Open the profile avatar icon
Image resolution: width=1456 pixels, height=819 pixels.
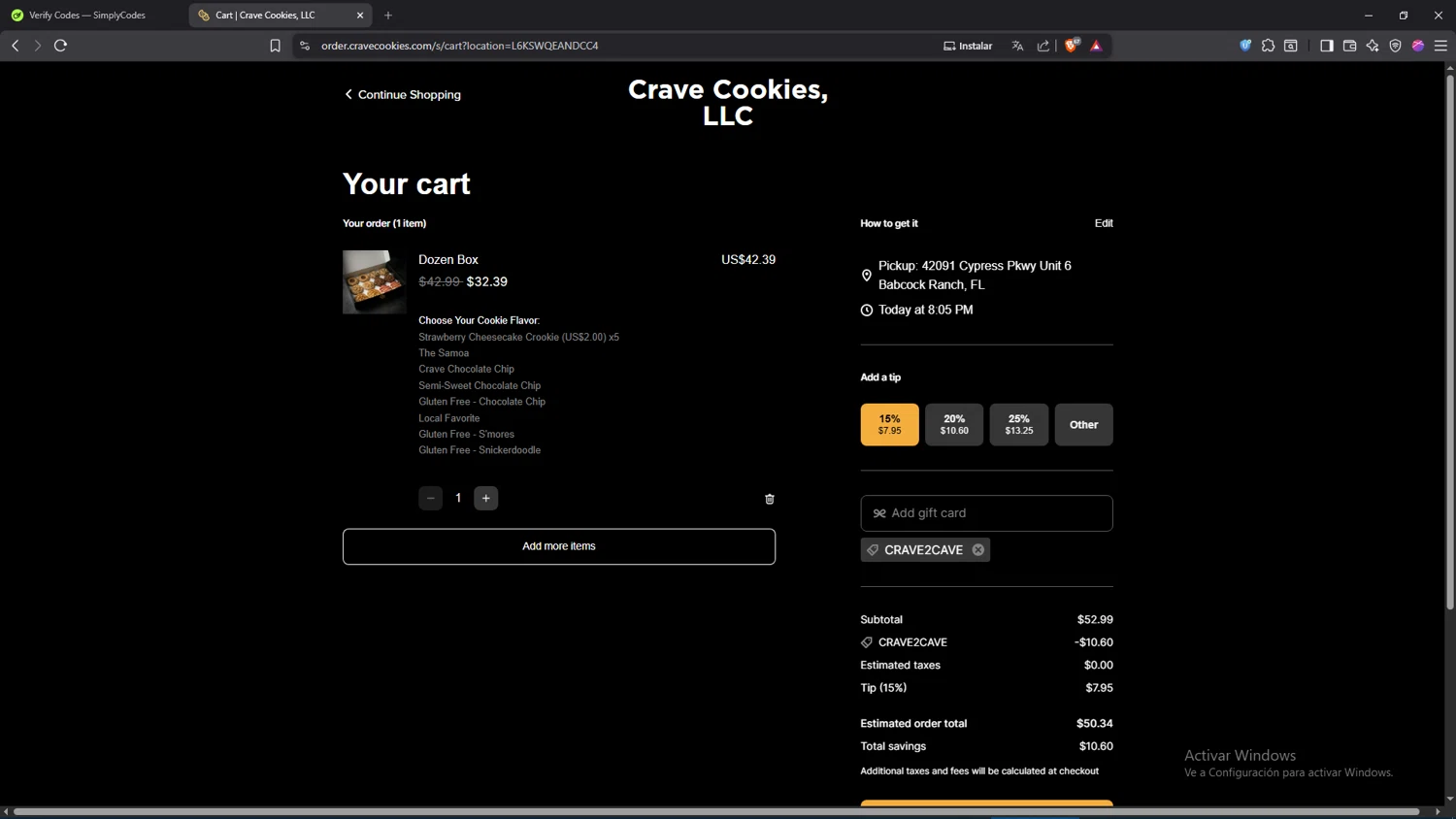(x=1418, y=46)
